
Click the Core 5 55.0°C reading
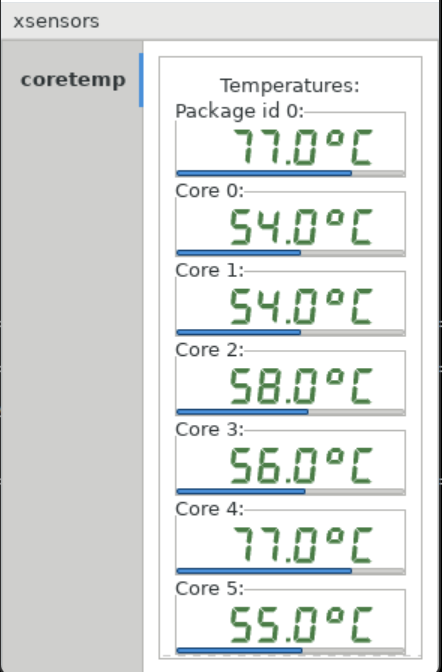[x=301, y=625]
